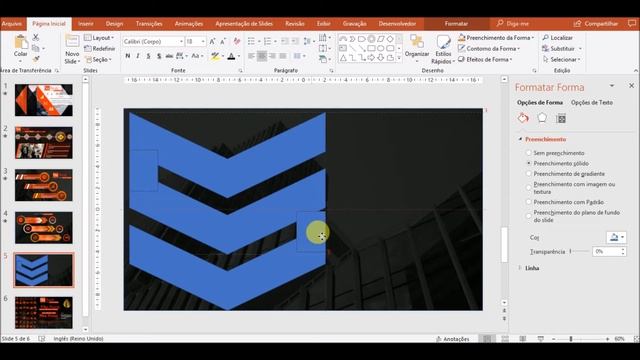Open the comments speech bubble icon
640x360 pixels.
coord(632,24)
